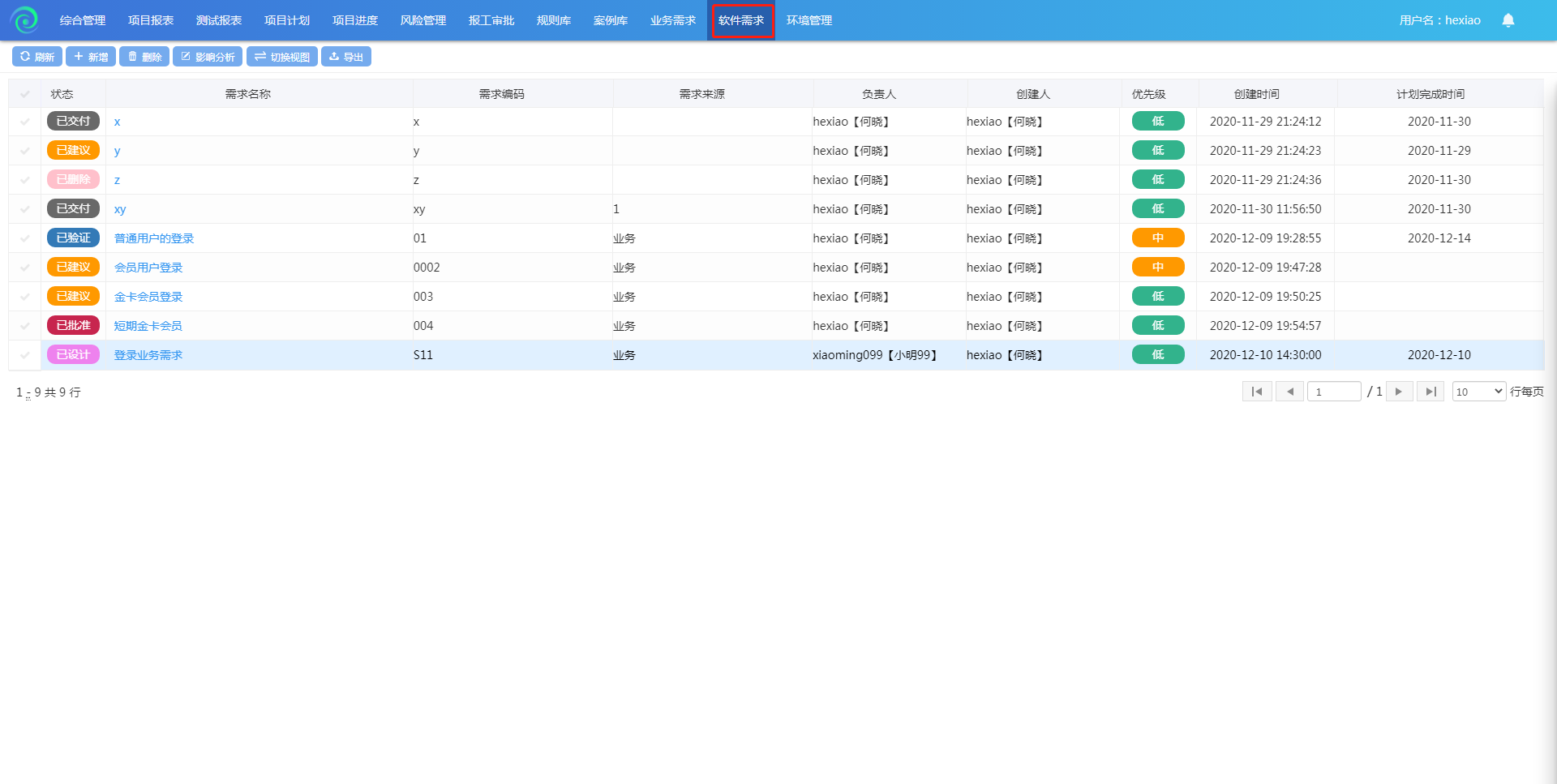
Task: Click the notification bell icon
Action: click(1508, 20)
